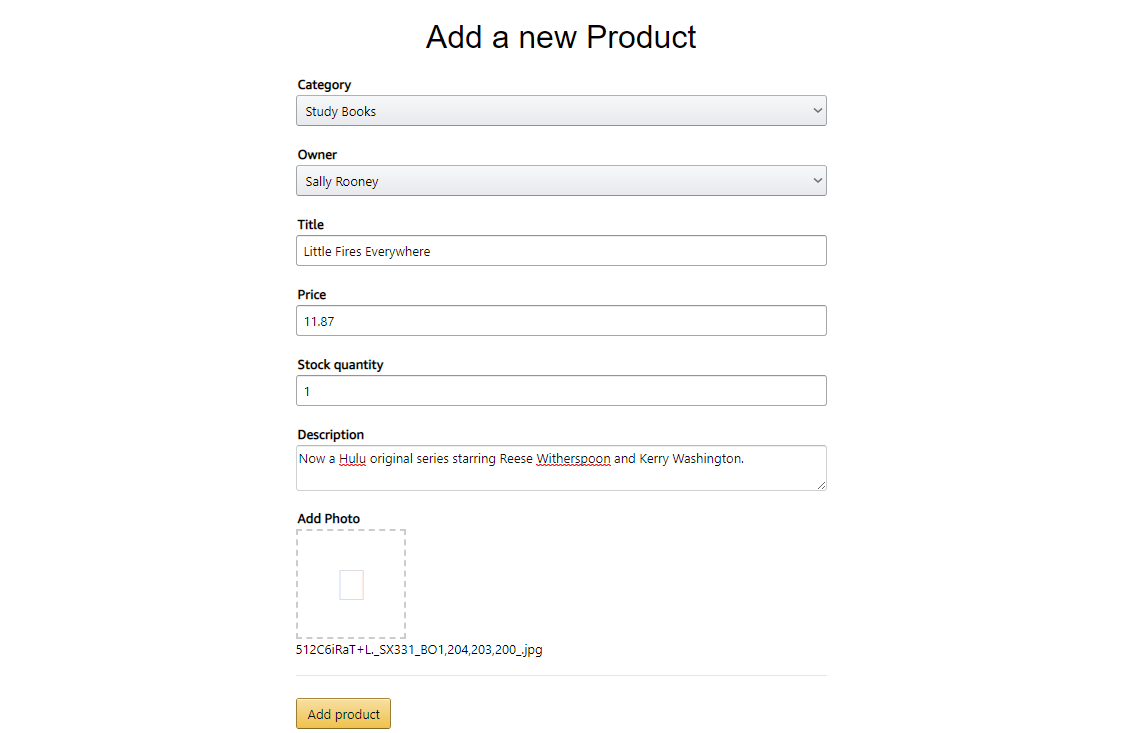The image size is (1122, 733).
Task: Click the Add product button
Action: [343, 714]
